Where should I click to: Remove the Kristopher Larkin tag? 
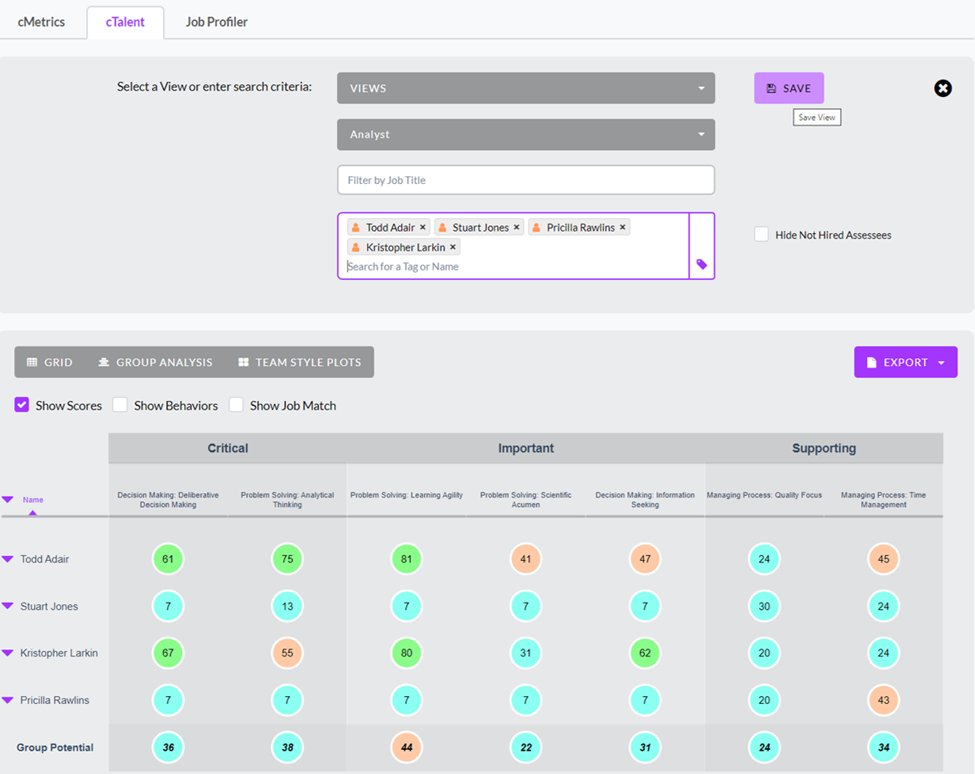coord(453,247)
